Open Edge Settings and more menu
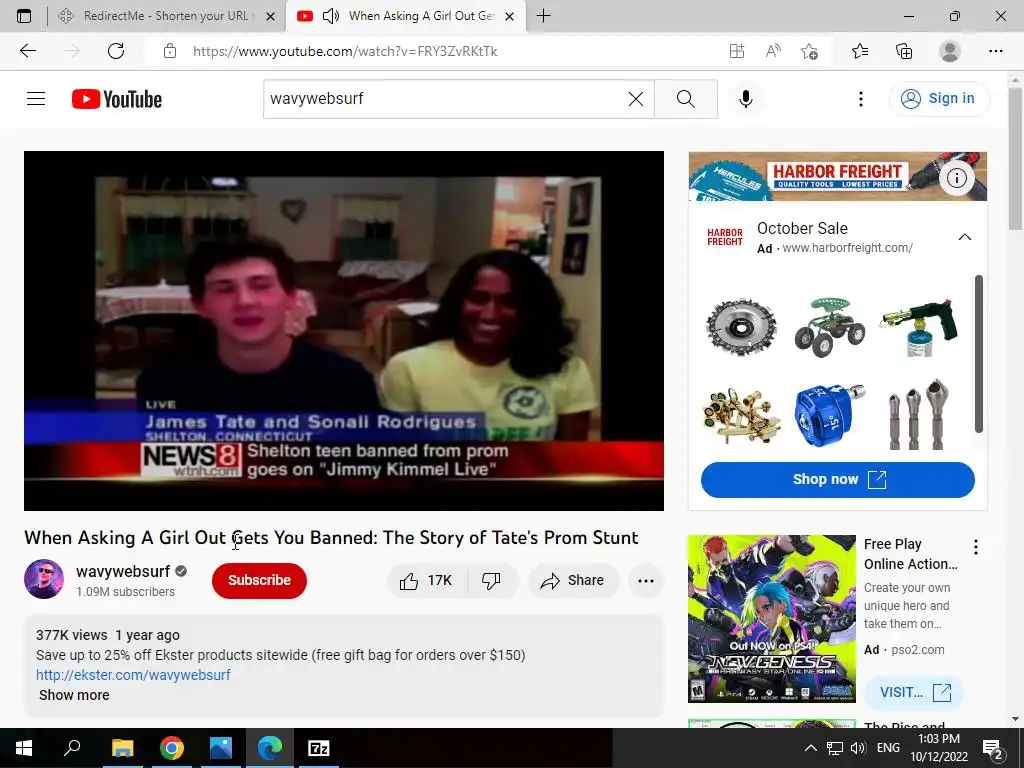1024x768 pixels. click(x=995, y=51)
